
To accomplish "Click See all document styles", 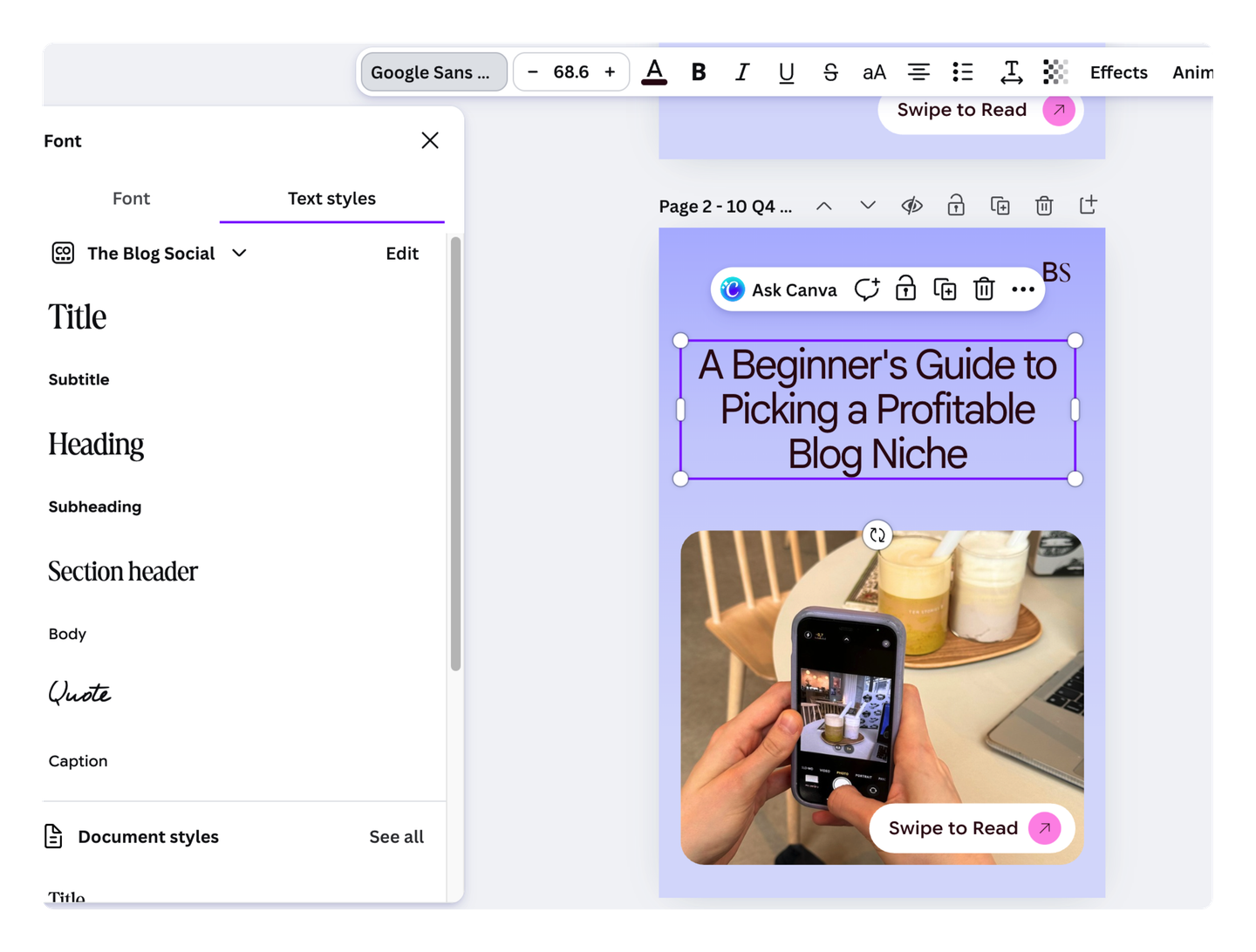I will click(x=397, y=837).
